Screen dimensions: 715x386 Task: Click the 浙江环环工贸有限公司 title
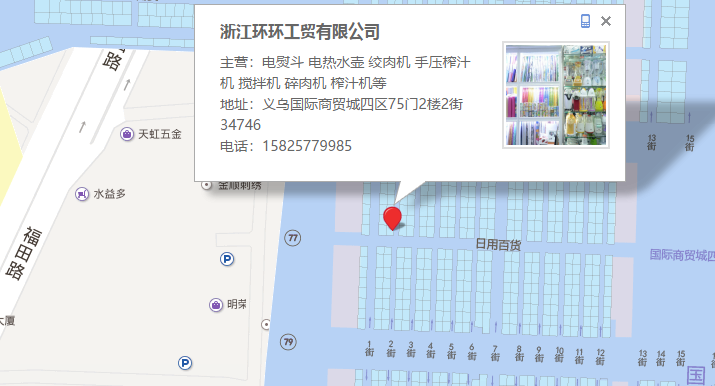tap(300, 32)
